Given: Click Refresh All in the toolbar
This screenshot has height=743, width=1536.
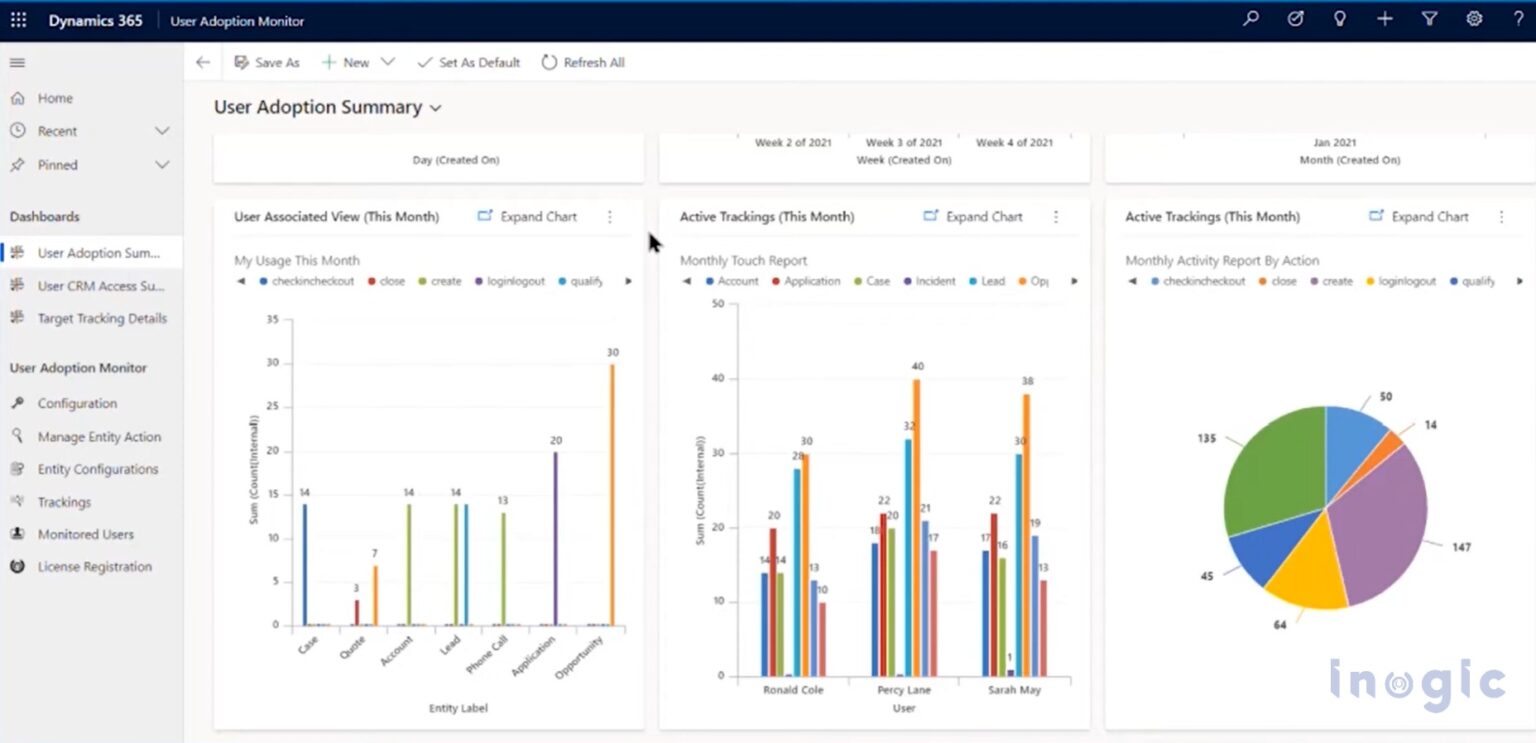Looking at the screenshot, I should coord(583,61).
